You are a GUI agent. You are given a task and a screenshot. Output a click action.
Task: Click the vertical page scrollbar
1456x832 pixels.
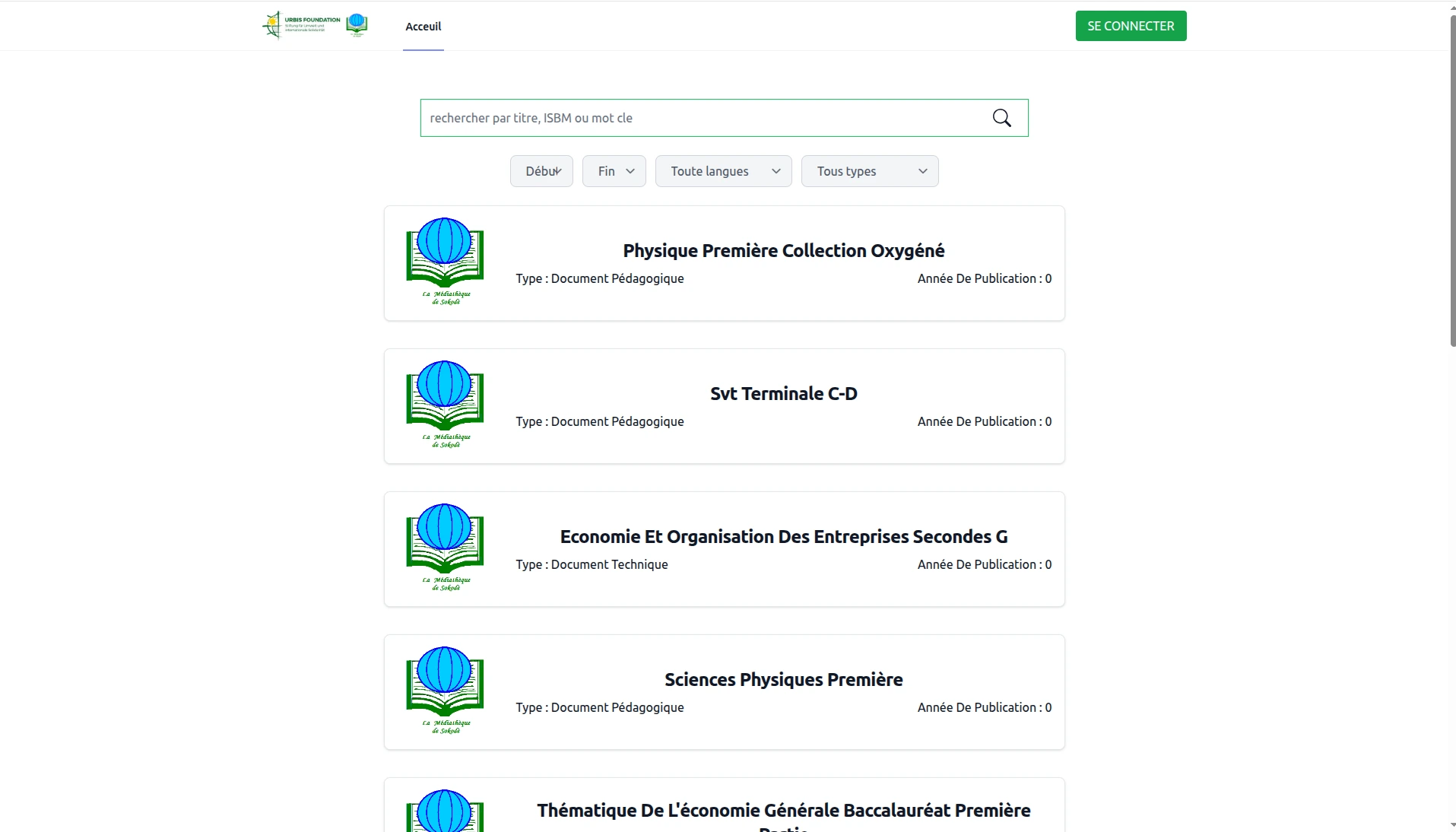pyautogui.click(x=1452, y=183)
